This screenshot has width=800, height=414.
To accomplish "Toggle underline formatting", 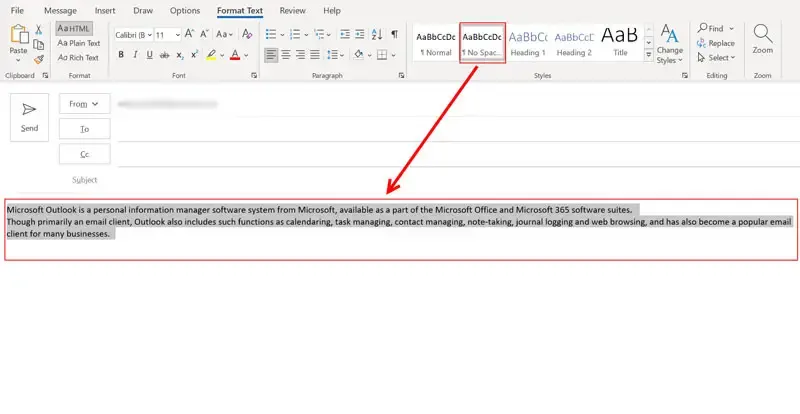I will point(149,55).
